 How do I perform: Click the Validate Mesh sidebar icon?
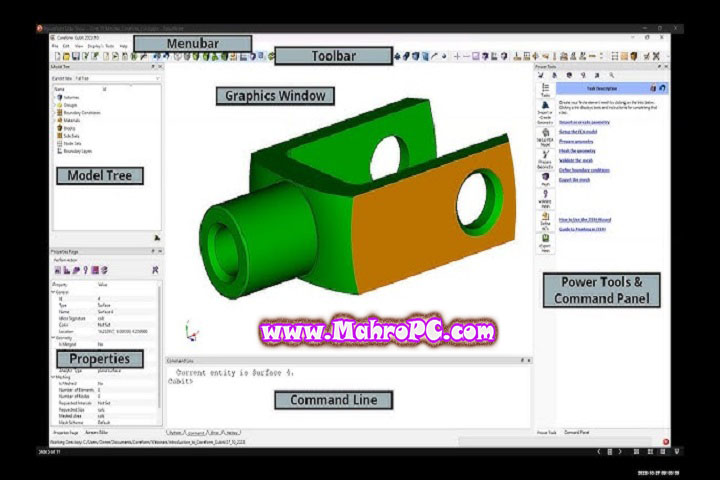(545, 199)
